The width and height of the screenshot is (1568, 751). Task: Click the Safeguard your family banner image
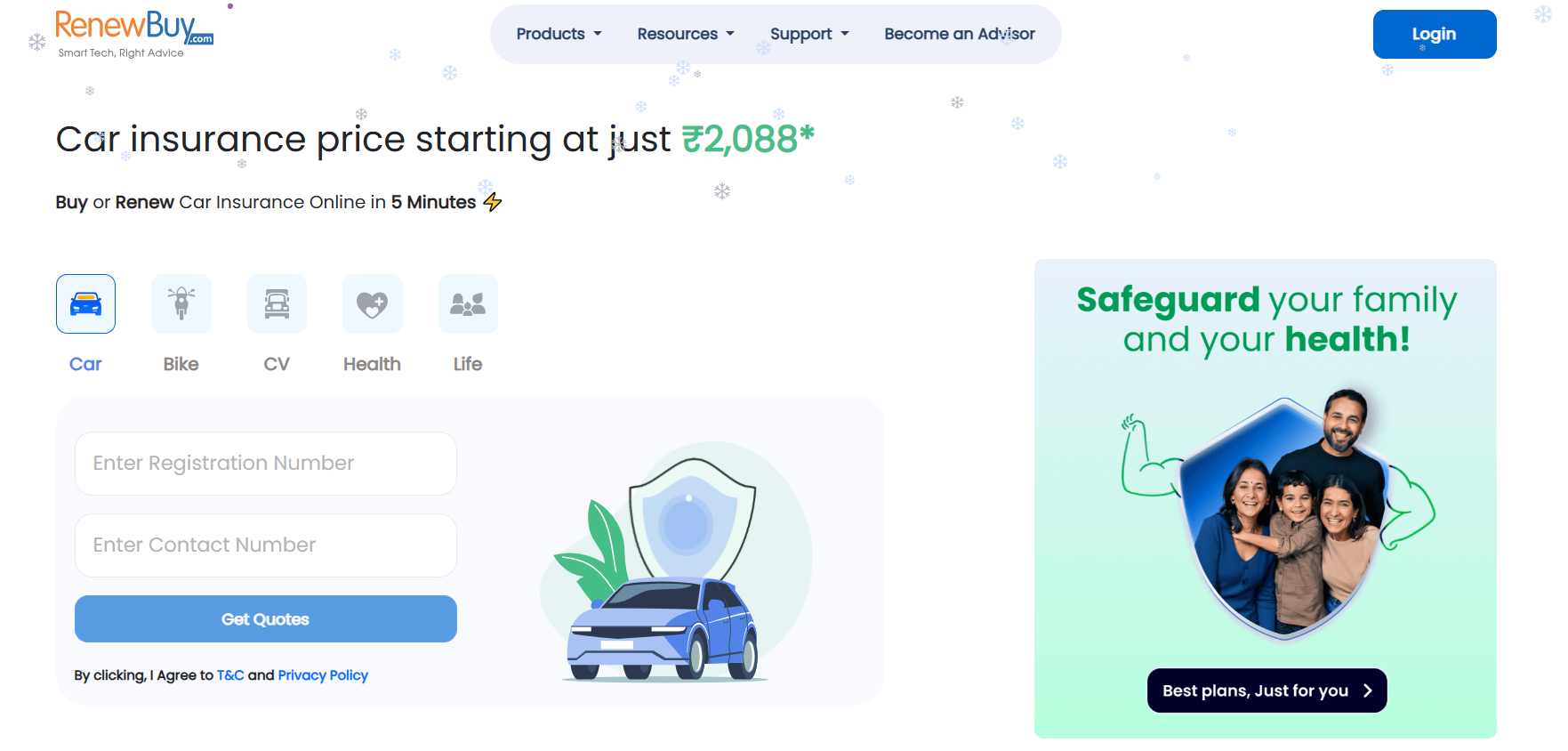pos(1266,498)
